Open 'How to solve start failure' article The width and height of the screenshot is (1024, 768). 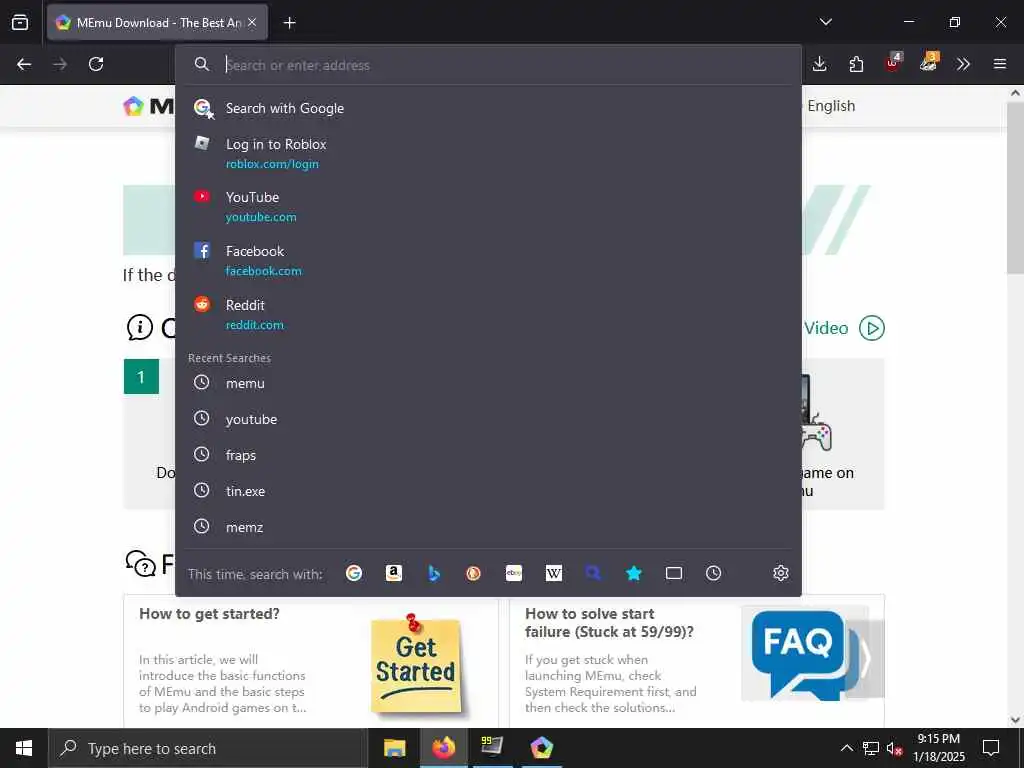pos(609,622)
